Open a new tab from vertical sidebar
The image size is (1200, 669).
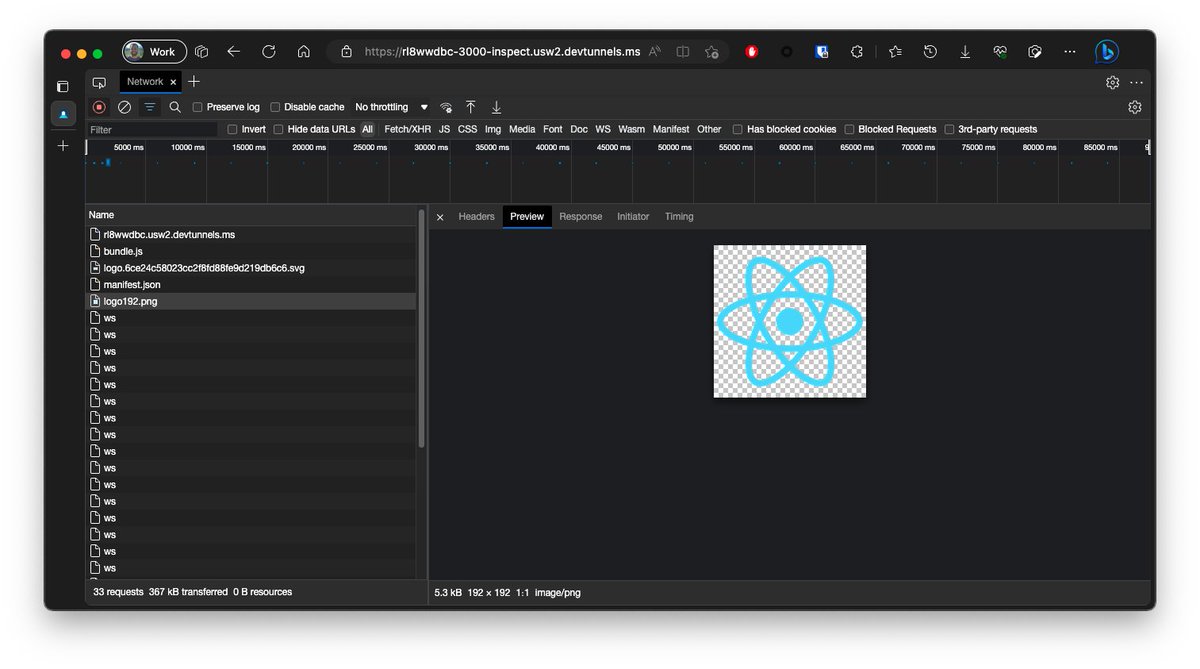point(63,146)
